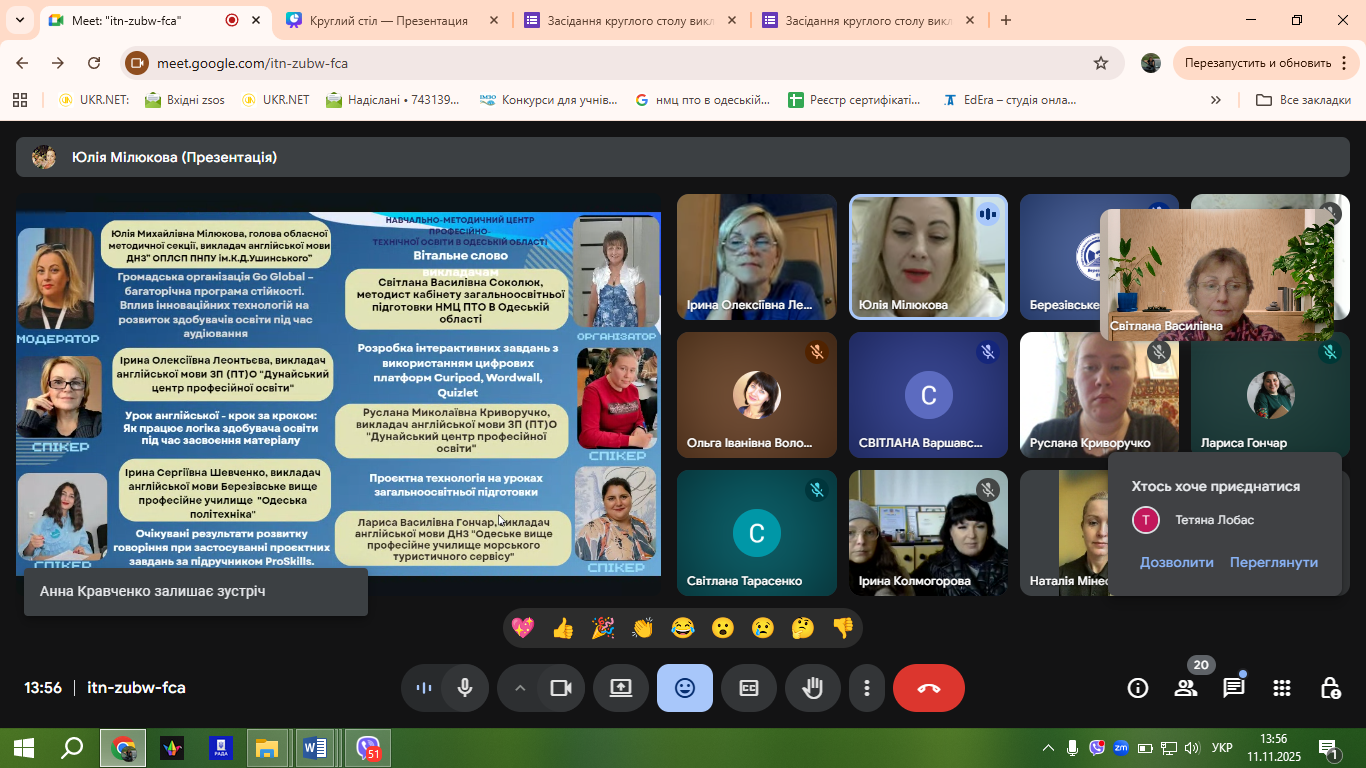
Task: Open chat with everyone panel
Action: (x=1234, y=688)
